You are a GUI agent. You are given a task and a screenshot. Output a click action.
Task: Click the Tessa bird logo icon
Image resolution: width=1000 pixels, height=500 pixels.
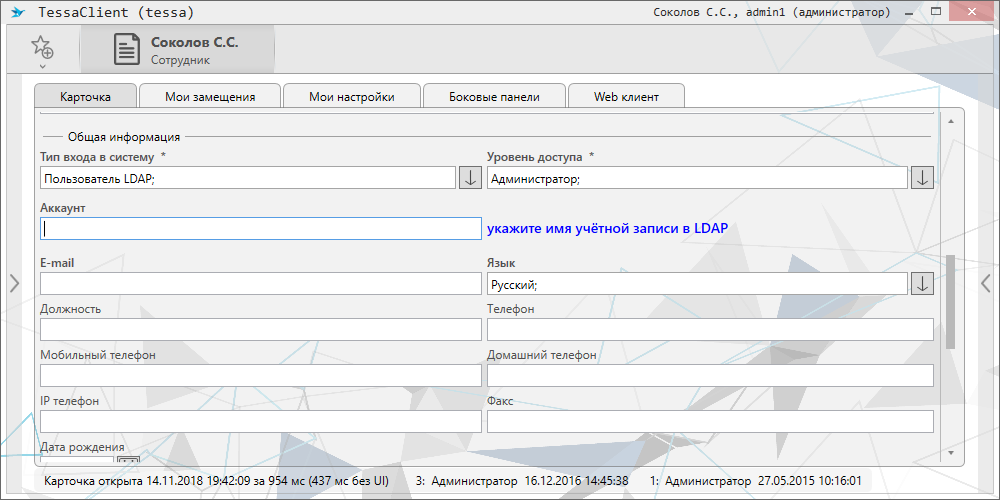pos(17,13)
